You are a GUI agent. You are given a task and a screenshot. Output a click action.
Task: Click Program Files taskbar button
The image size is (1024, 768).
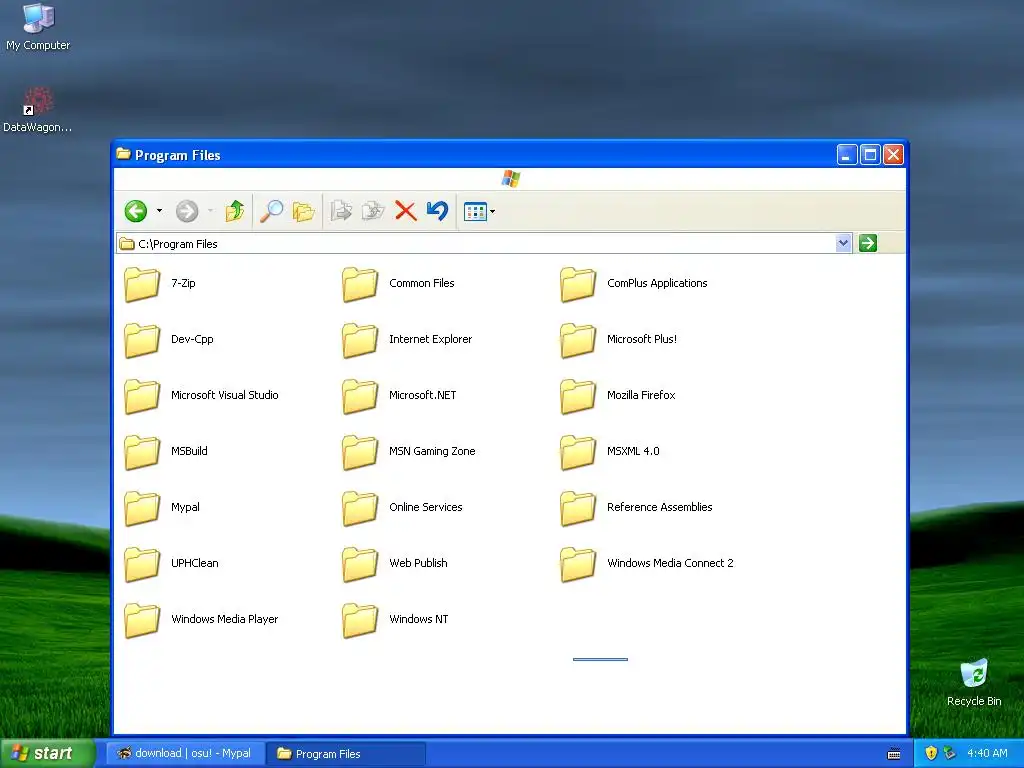click(345, 754)
